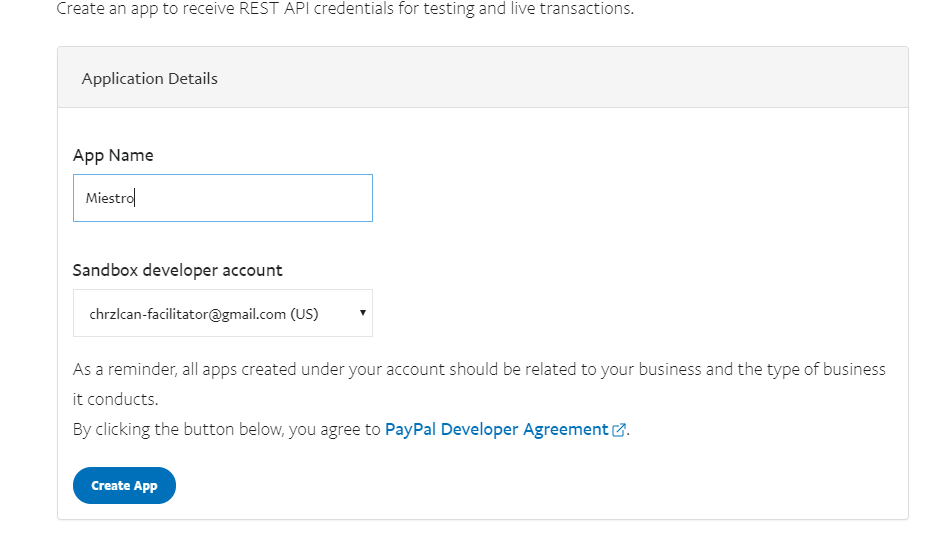Click the App Name label
Screen dimensions: 929x552
(113, 155)
